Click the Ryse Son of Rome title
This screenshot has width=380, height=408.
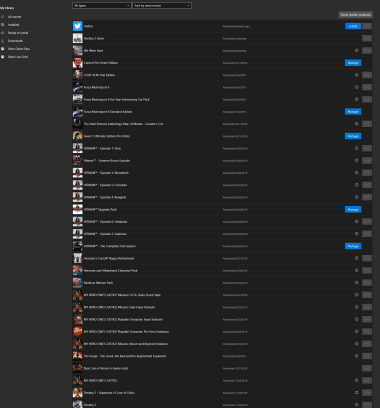[106, 368]
